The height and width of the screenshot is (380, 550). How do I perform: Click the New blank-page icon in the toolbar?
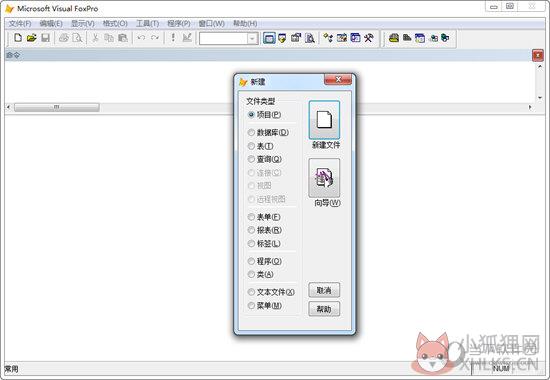click(18, 38)
